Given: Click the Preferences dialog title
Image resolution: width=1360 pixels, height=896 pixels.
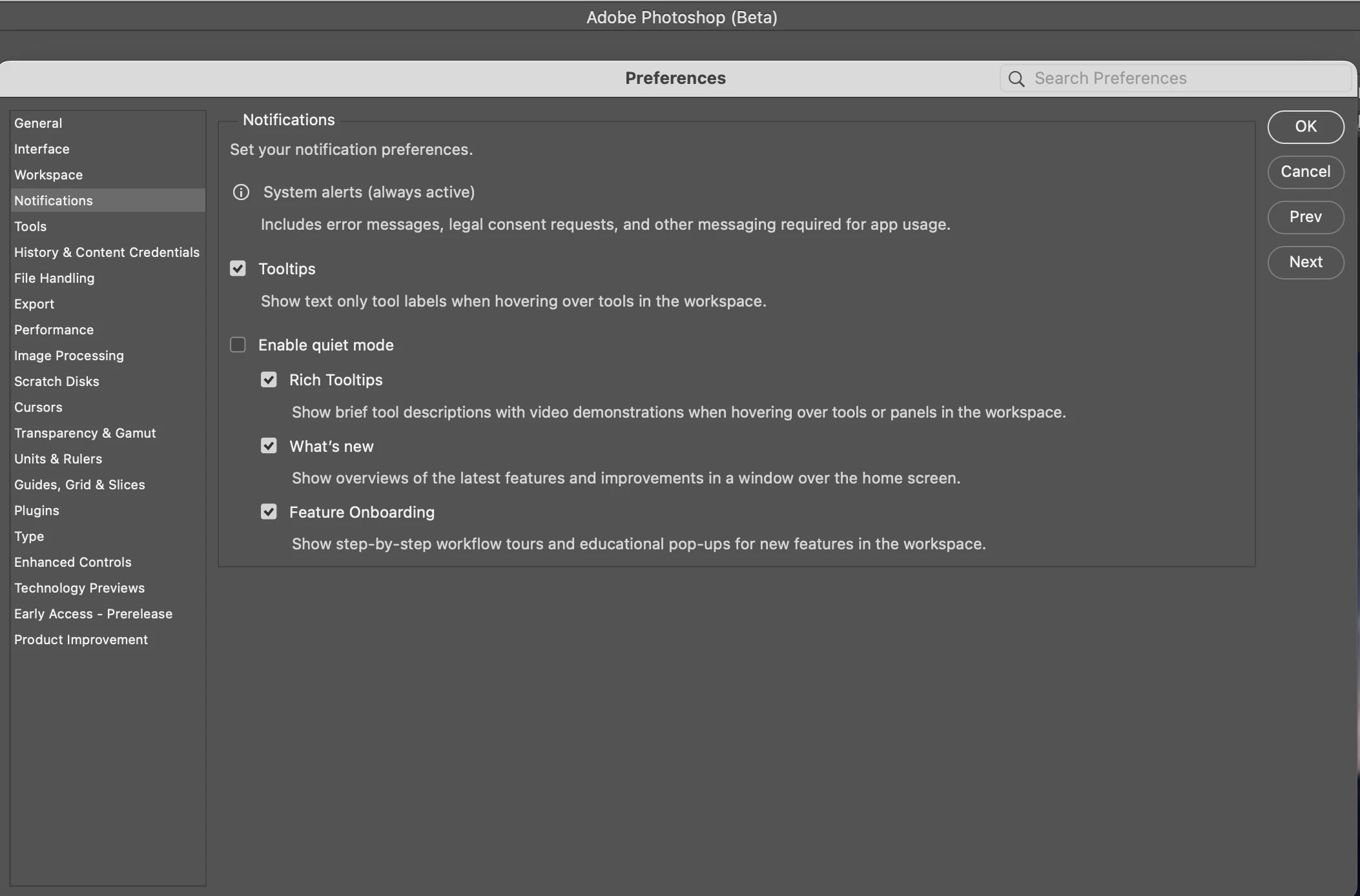Looking at the screenshot, I should pyautogui.click(x=675, y=78).
